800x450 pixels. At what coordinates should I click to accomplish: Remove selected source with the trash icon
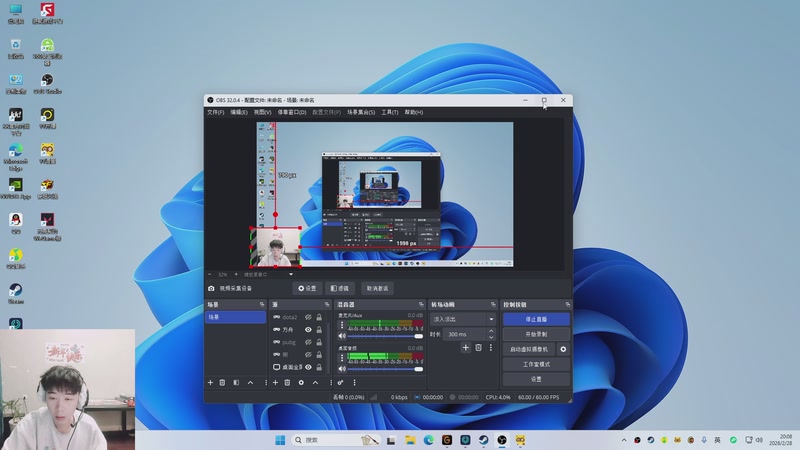(x=287, y=383)
